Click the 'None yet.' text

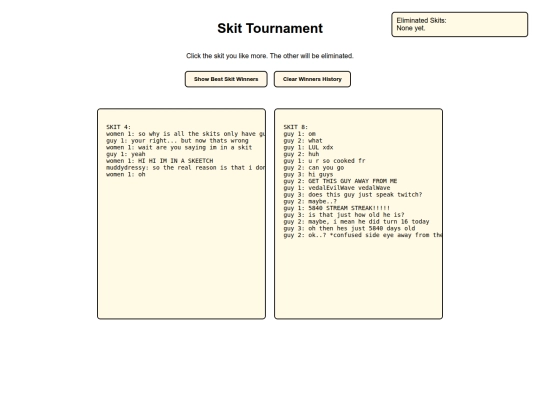click(x=411, y=28)
